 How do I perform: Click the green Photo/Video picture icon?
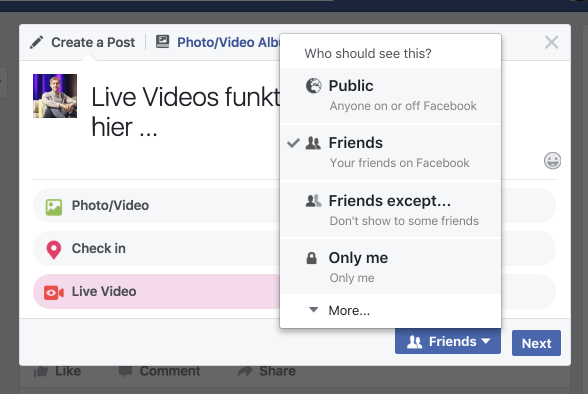(x=54, y=207)
